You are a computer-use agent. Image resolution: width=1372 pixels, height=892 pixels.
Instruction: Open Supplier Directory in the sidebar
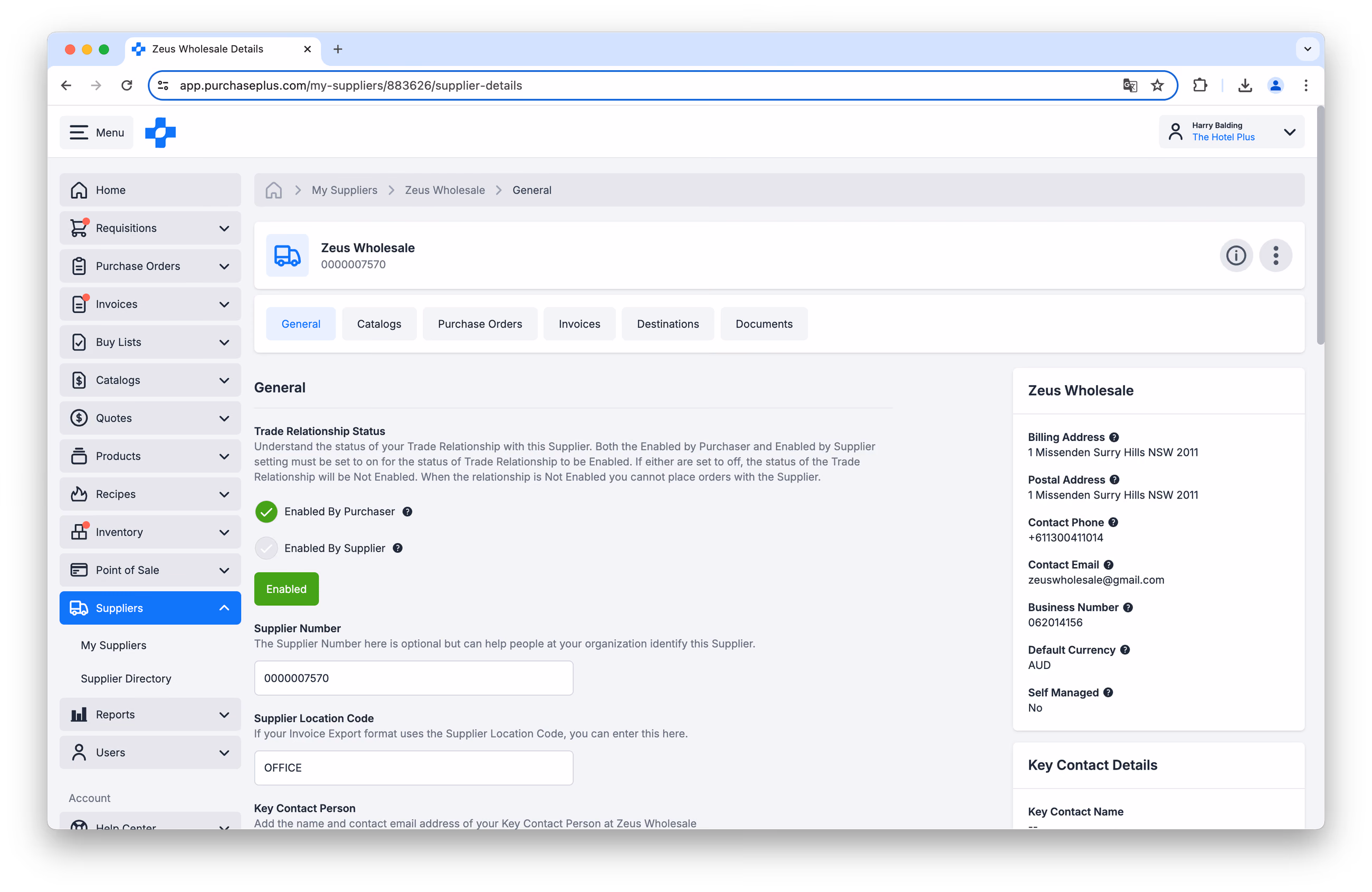click(126, 679)
